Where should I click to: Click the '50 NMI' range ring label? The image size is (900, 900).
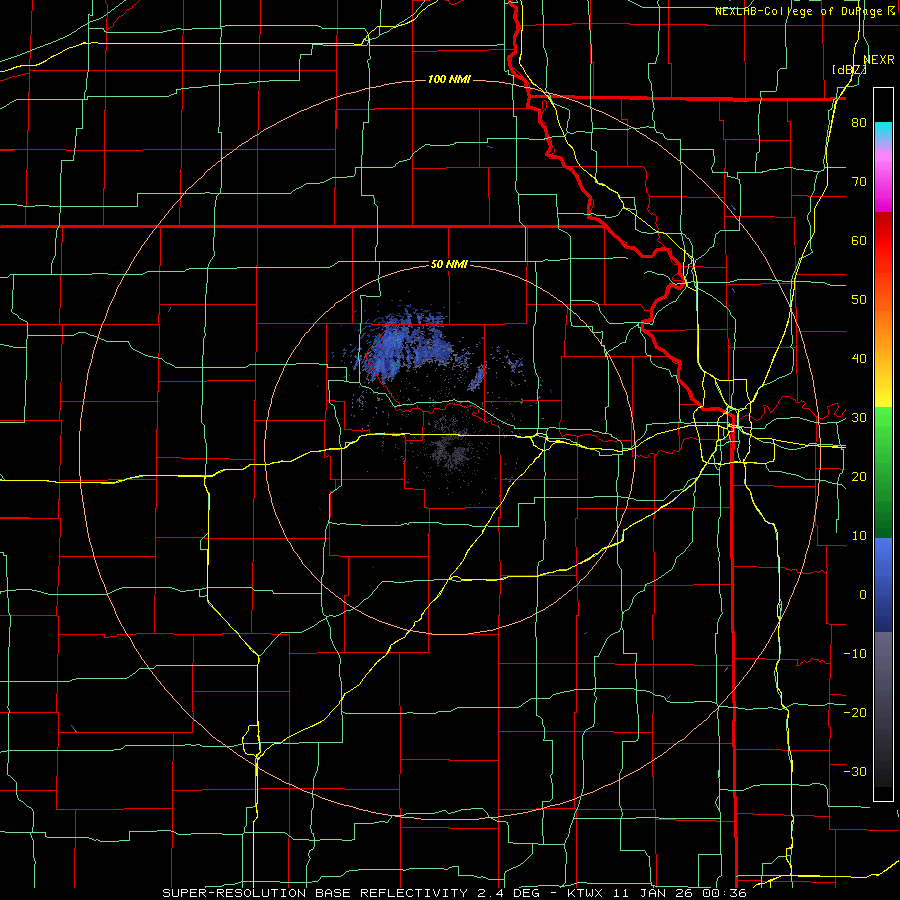(x=449, y=265)
